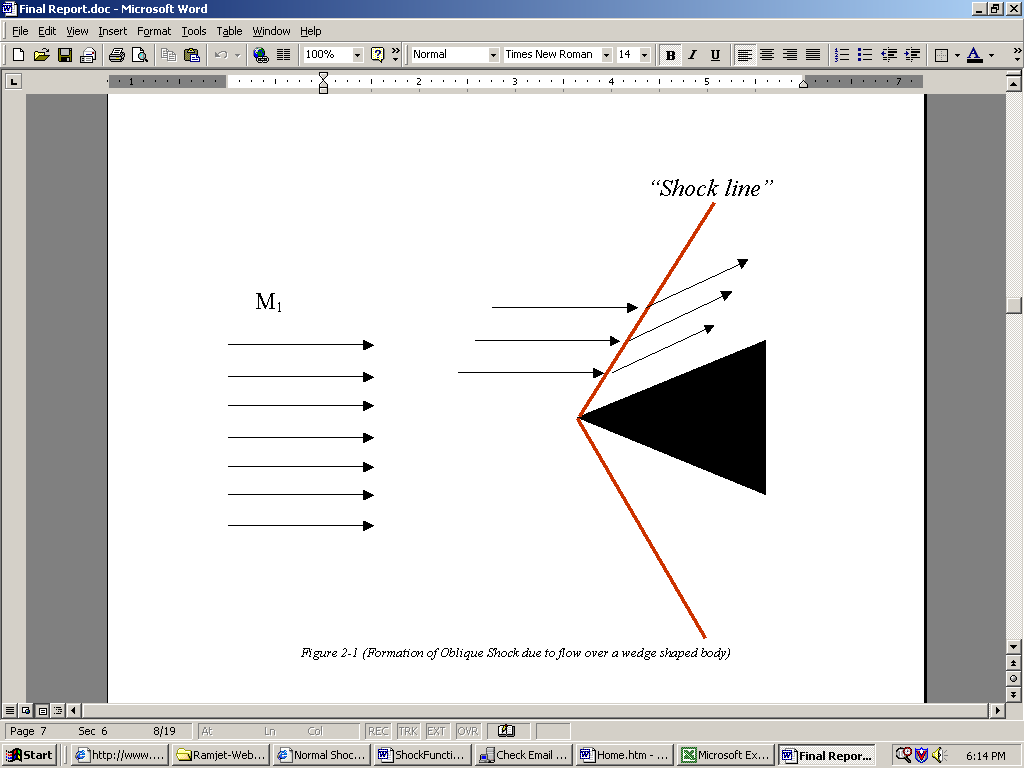The width and height of the screenshot is (1024, 768).
Task: Switch to Normal view icon
Action: [10, 710]
